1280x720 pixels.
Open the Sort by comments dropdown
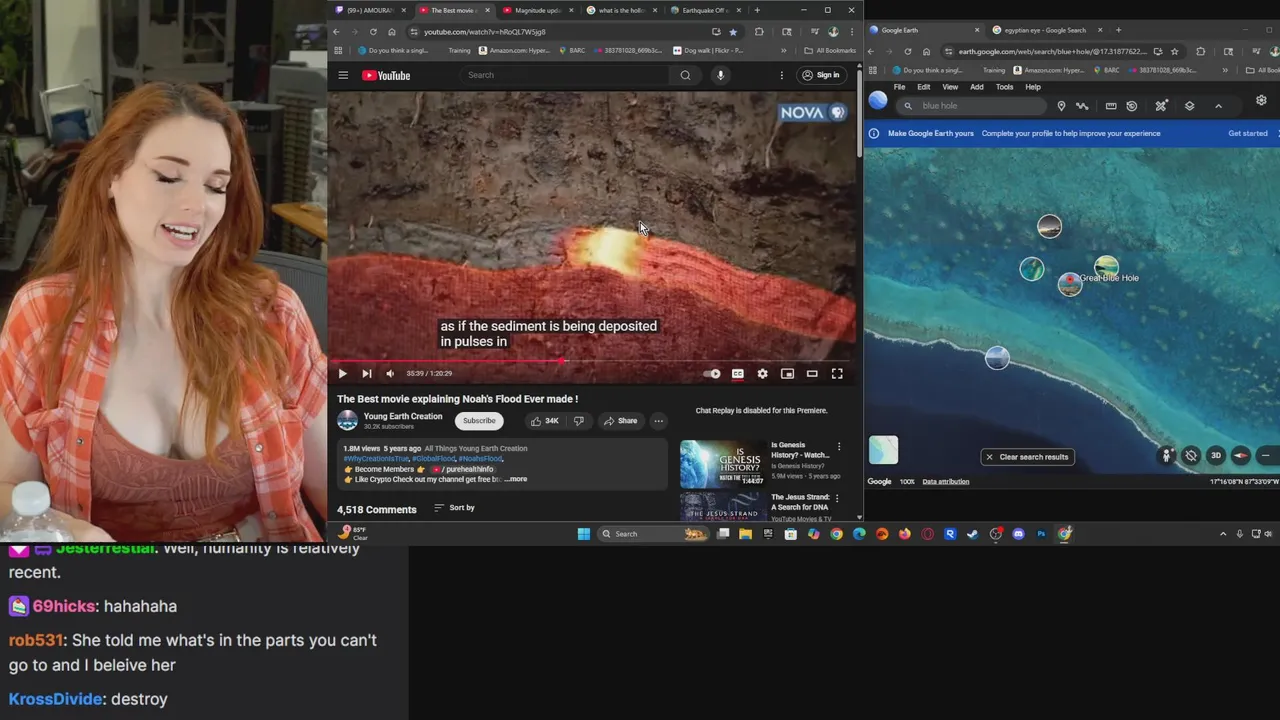(x=454, y=508)
